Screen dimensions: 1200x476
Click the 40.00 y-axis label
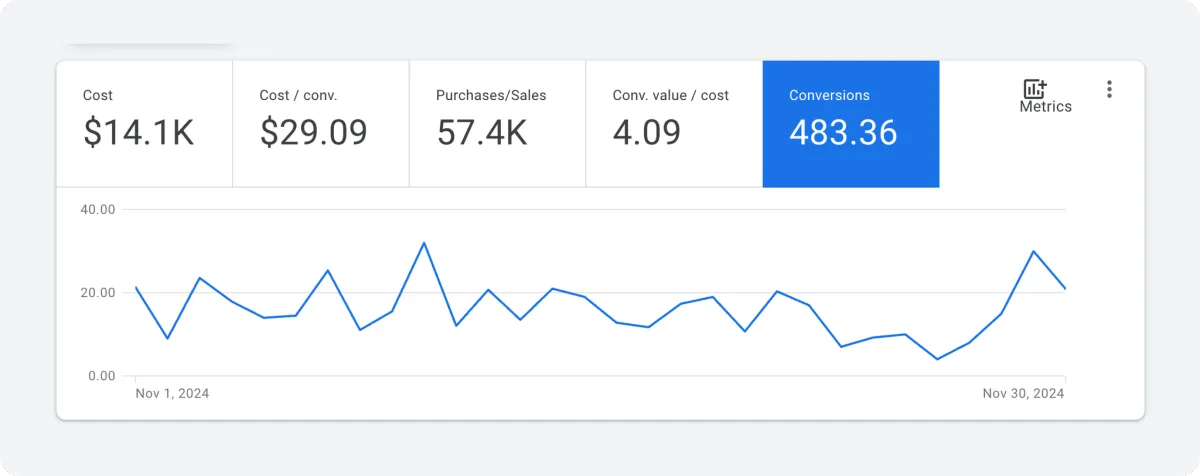click(97, 209)
